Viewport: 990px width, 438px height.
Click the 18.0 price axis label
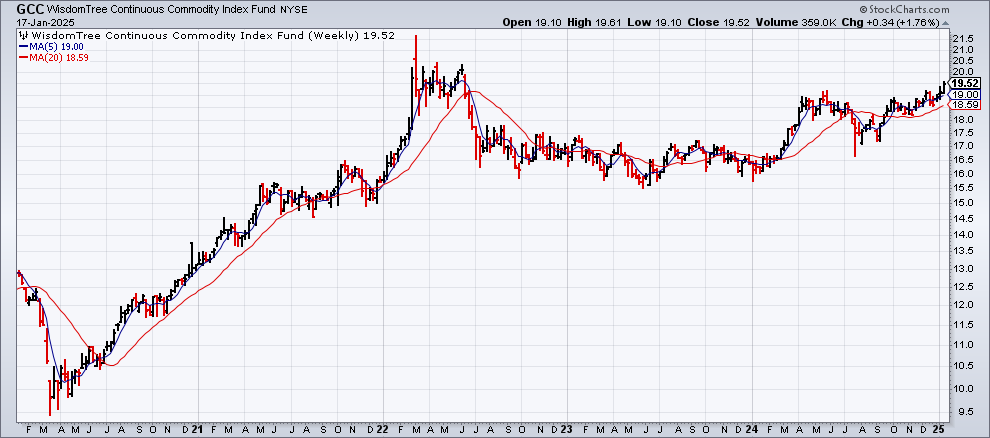pos(961,120)
